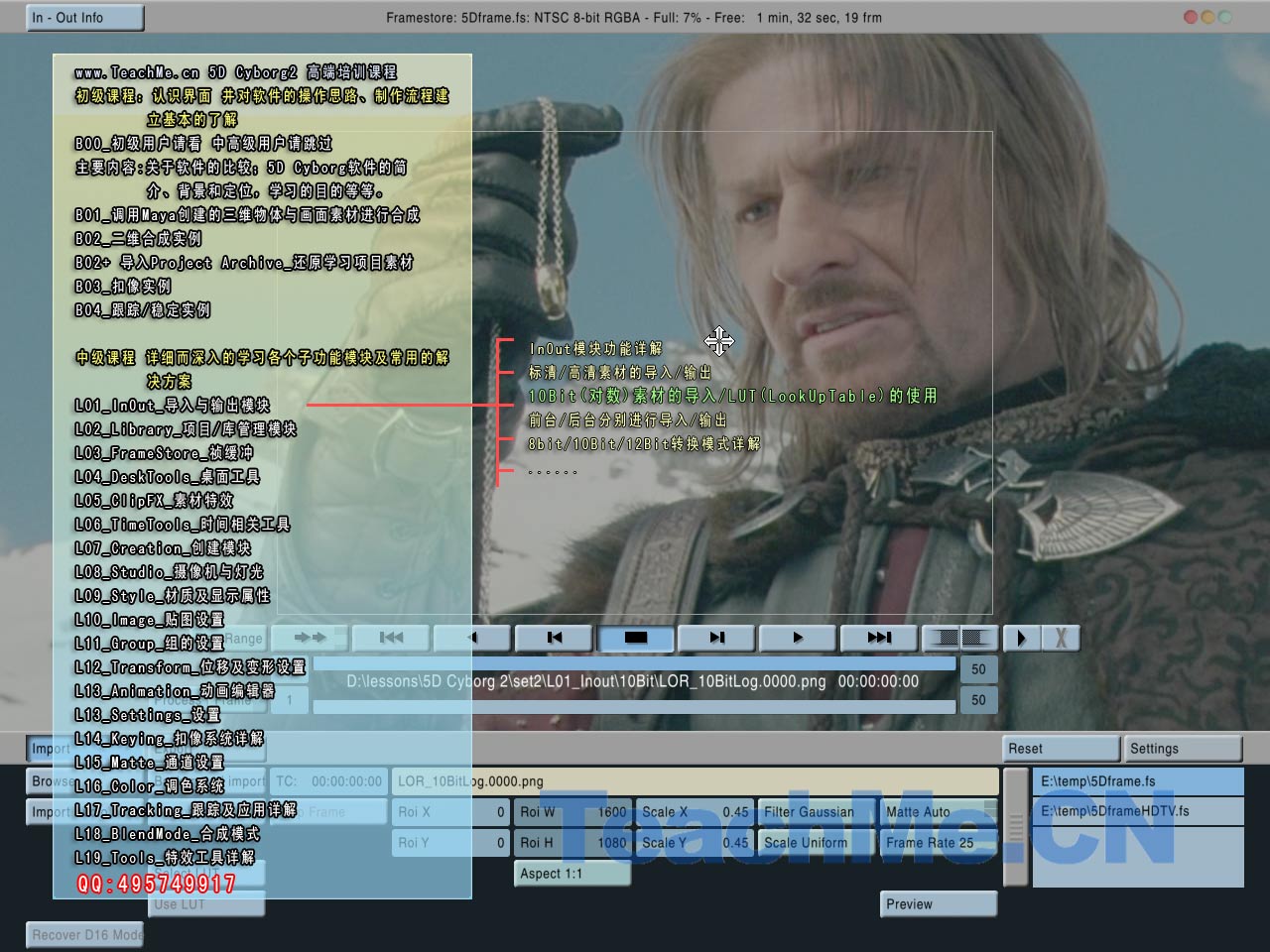Click the L07_Creation lesson line
Screen dimensions: 1270x952
[163, 548]
